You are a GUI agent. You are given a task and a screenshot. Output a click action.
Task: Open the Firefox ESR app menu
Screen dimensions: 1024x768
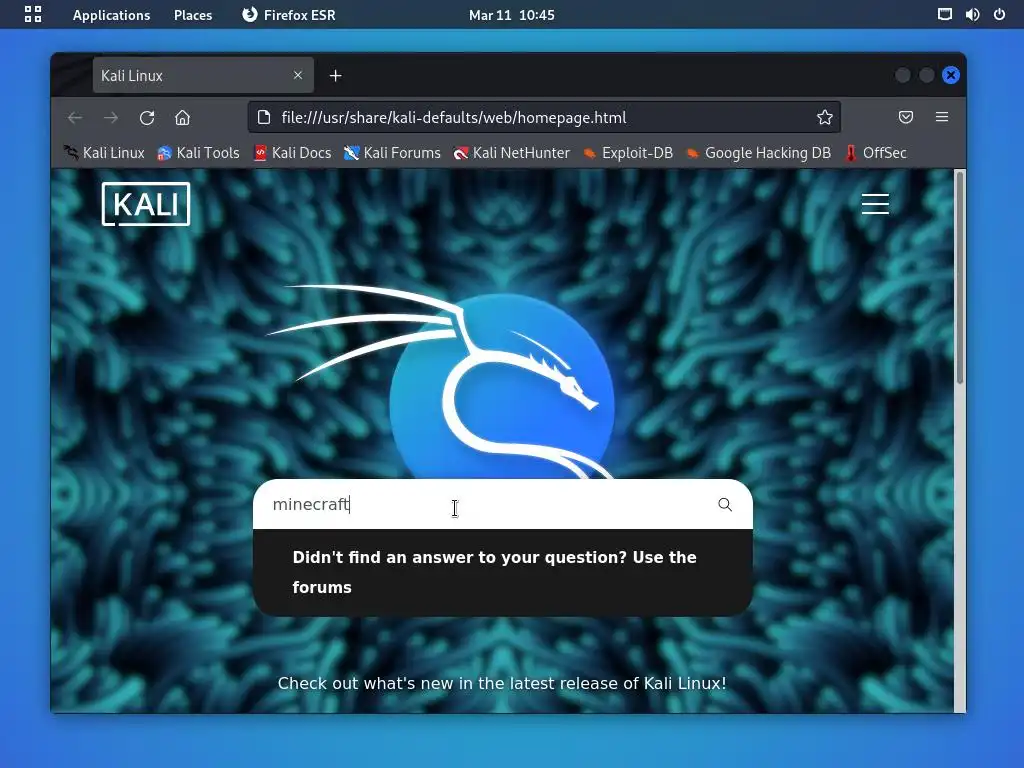point(289,15)
